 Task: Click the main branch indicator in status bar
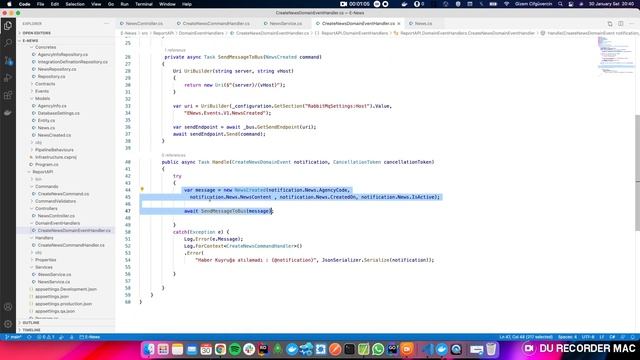(13, 337)
